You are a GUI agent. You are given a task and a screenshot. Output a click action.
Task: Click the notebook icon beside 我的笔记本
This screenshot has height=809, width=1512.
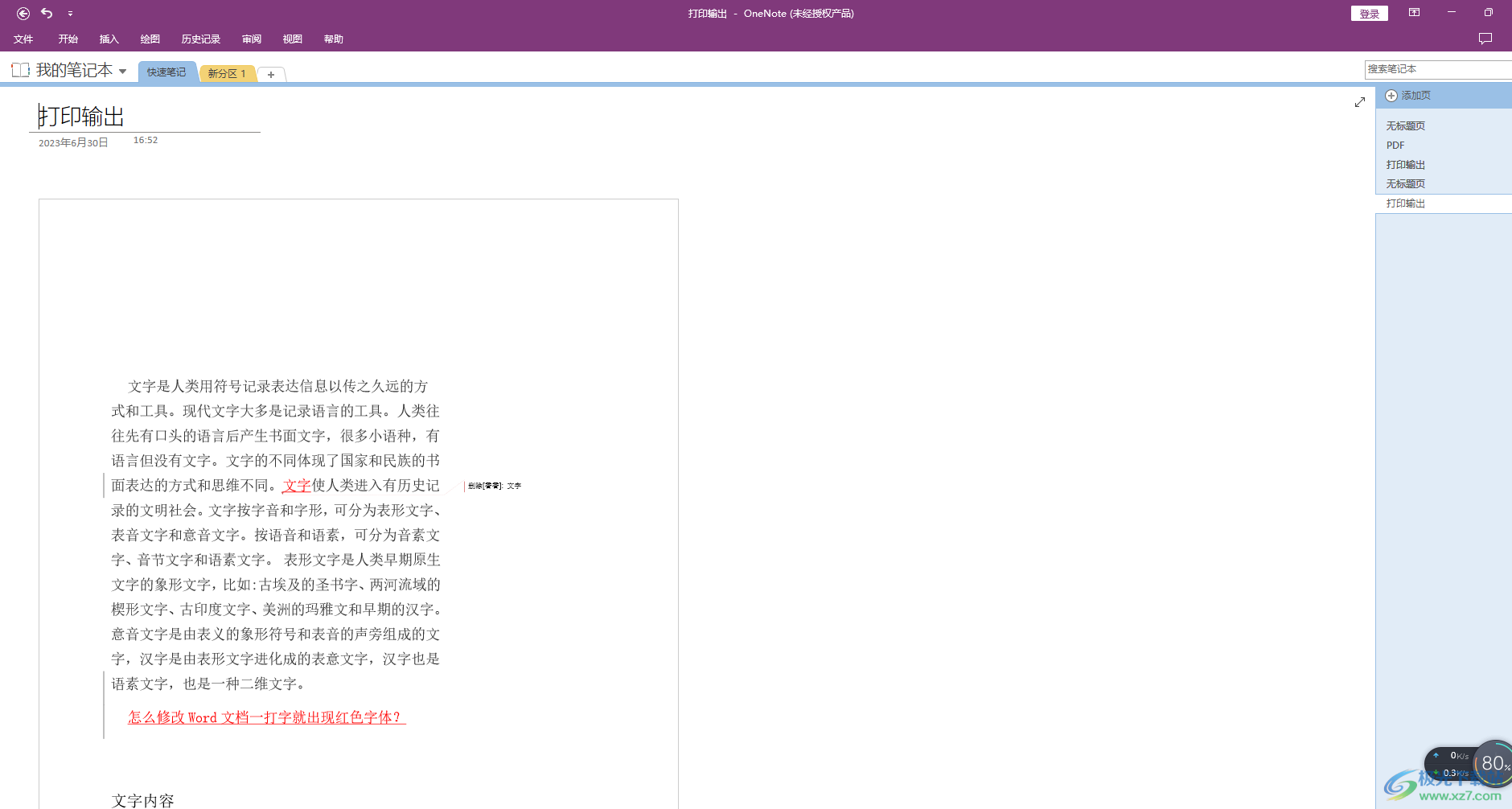pyautogui.click(x=21, y=70)
